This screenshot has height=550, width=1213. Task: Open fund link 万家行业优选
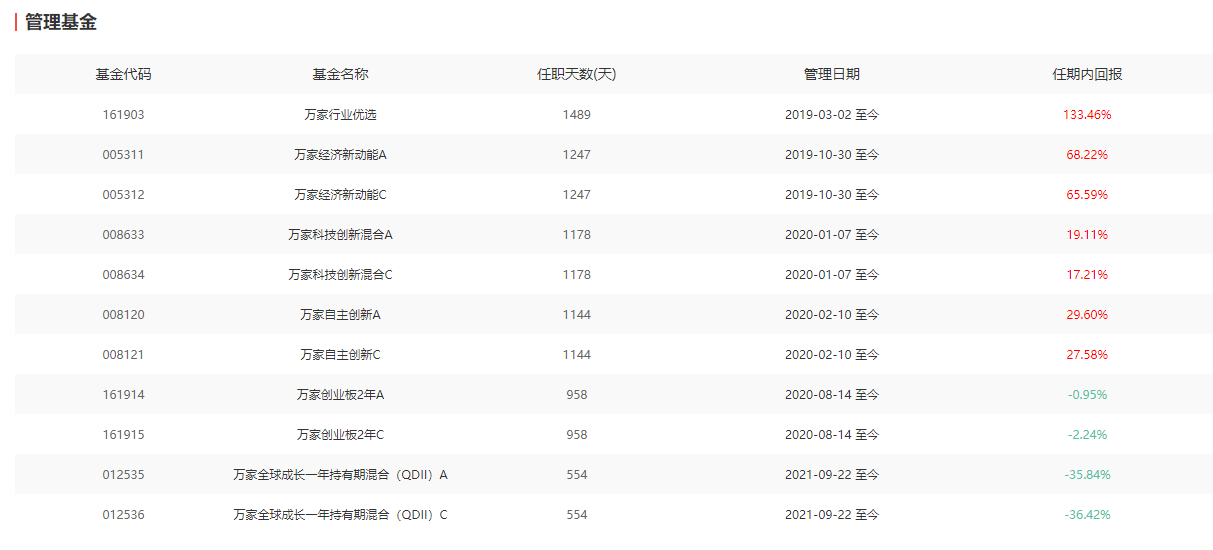(x=340, y=115)
